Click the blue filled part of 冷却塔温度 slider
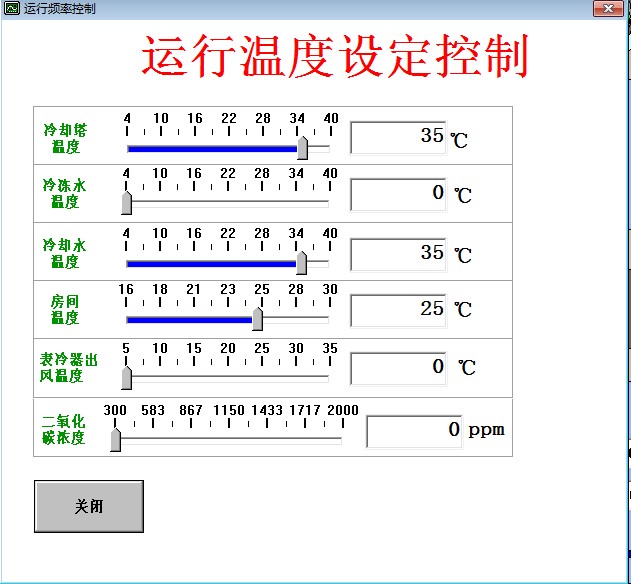This screenshot has width=631, height=584. (210, 149)
